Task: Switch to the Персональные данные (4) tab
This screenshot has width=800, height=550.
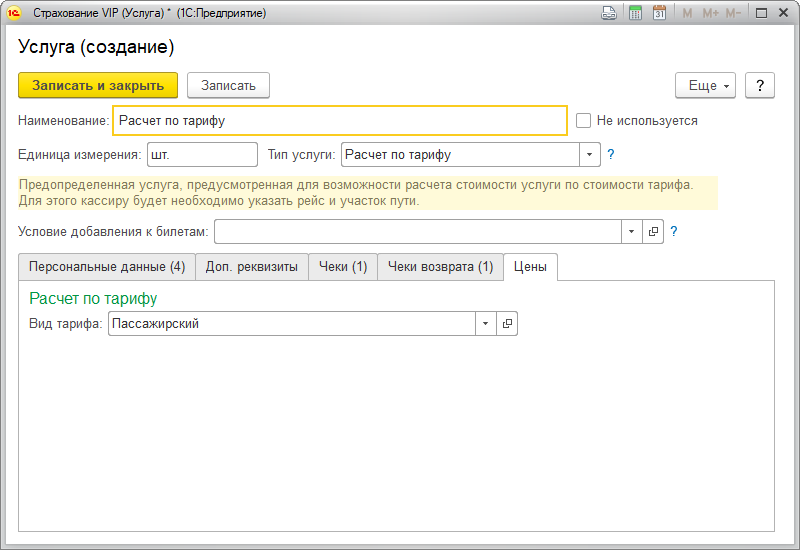Action: [107, 267]
